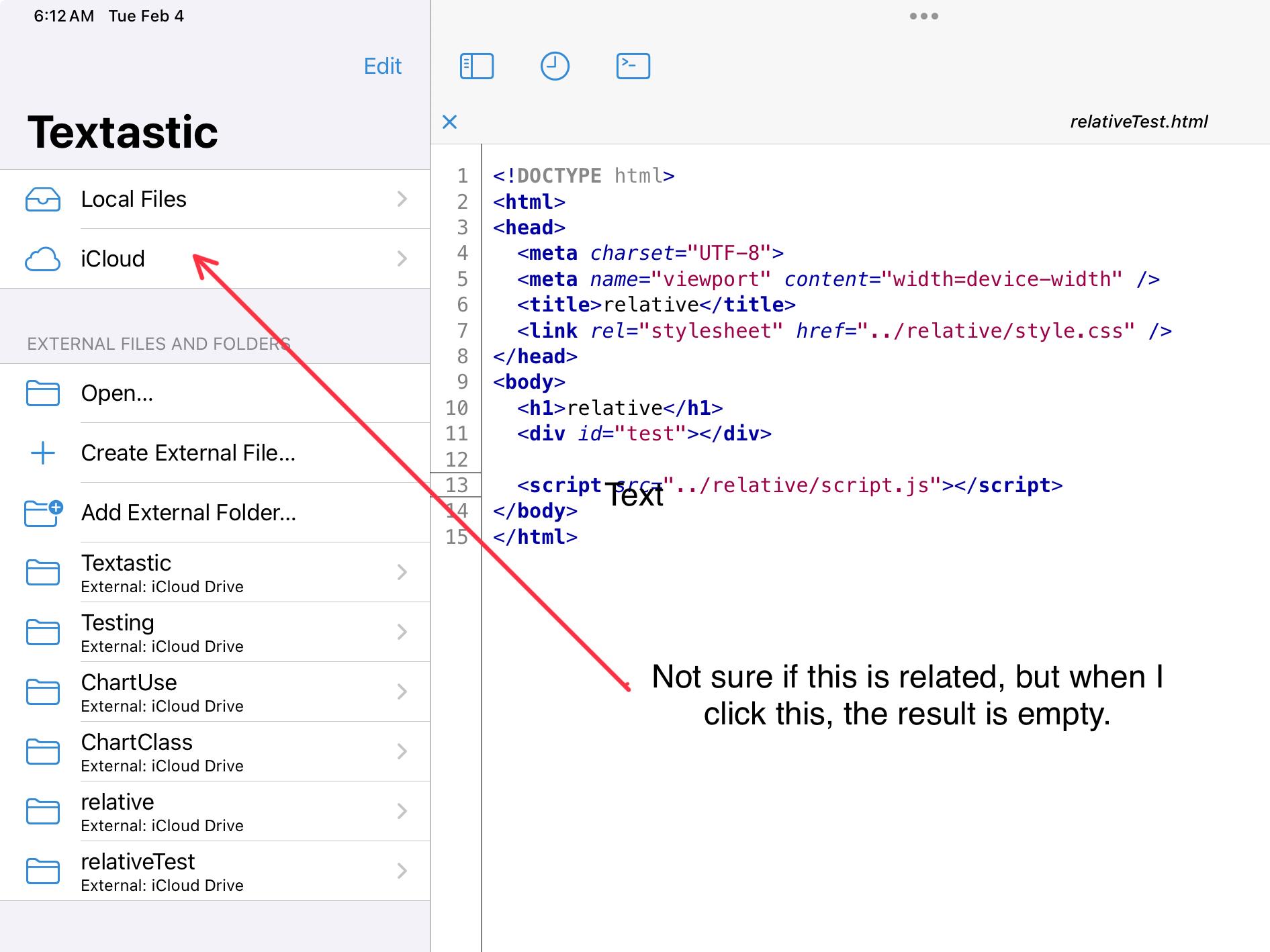Image resolution: width=1270 pixels, height=952 pixels.
Task: Click the content "width=device-width" value
Action: (1002, 279)
